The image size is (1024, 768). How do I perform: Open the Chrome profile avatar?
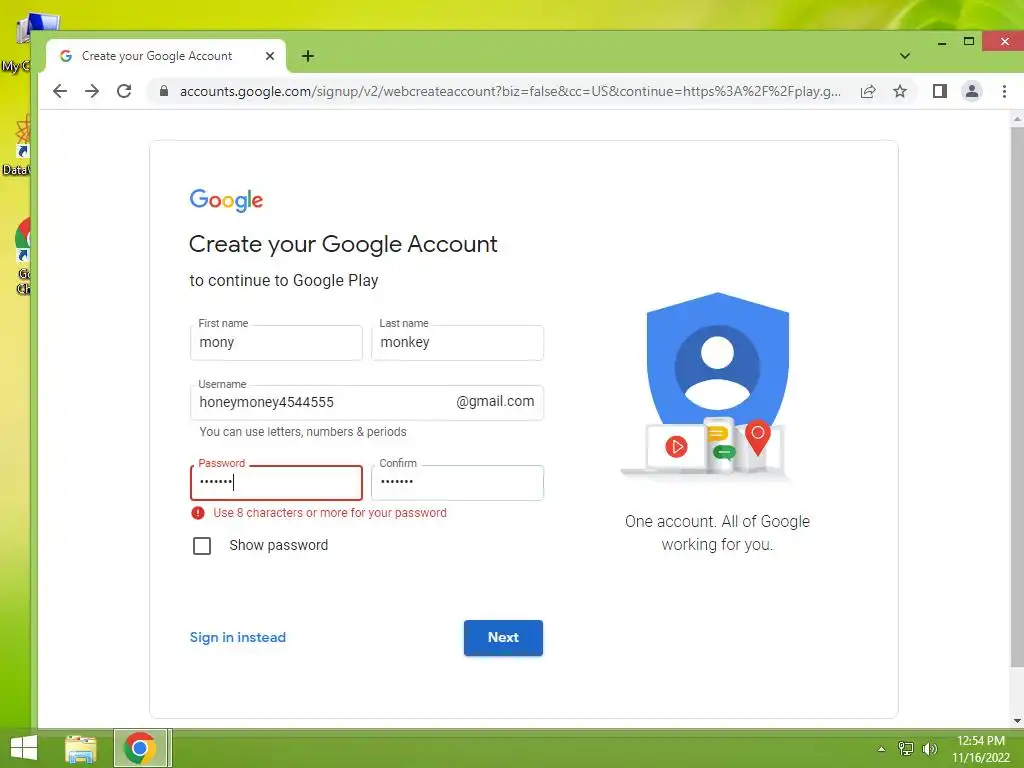point(972,91)
